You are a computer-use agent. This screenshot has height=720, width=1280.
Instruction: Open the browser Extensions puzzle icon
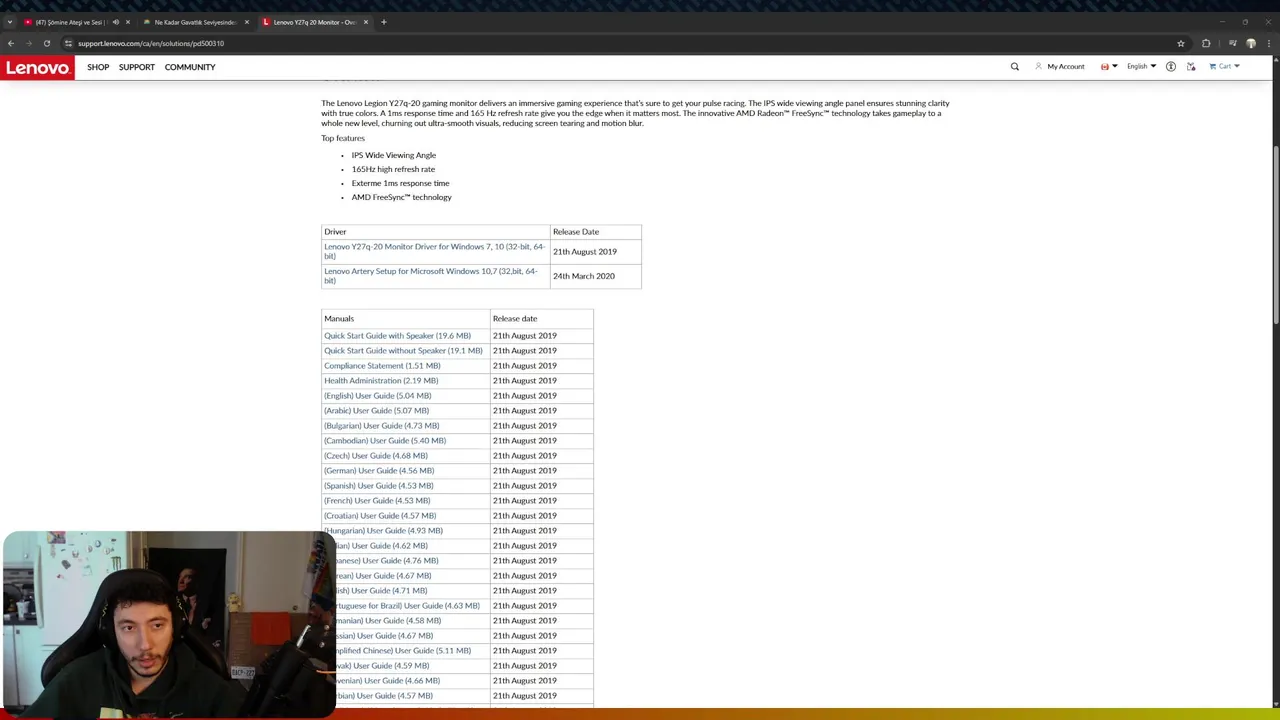click(1206, 43)
